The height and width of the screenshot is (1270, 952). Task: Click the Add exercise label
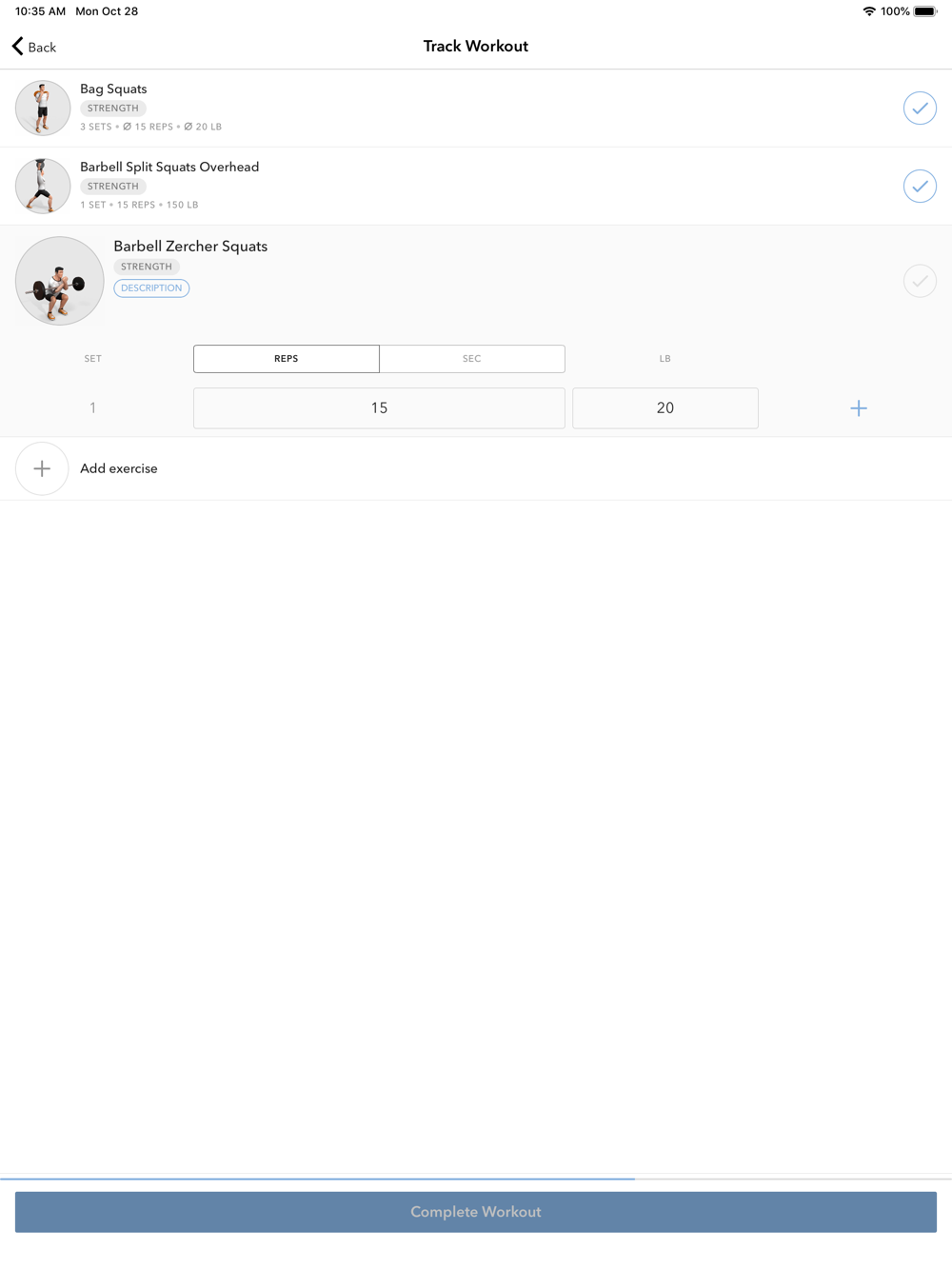point(119,468)
